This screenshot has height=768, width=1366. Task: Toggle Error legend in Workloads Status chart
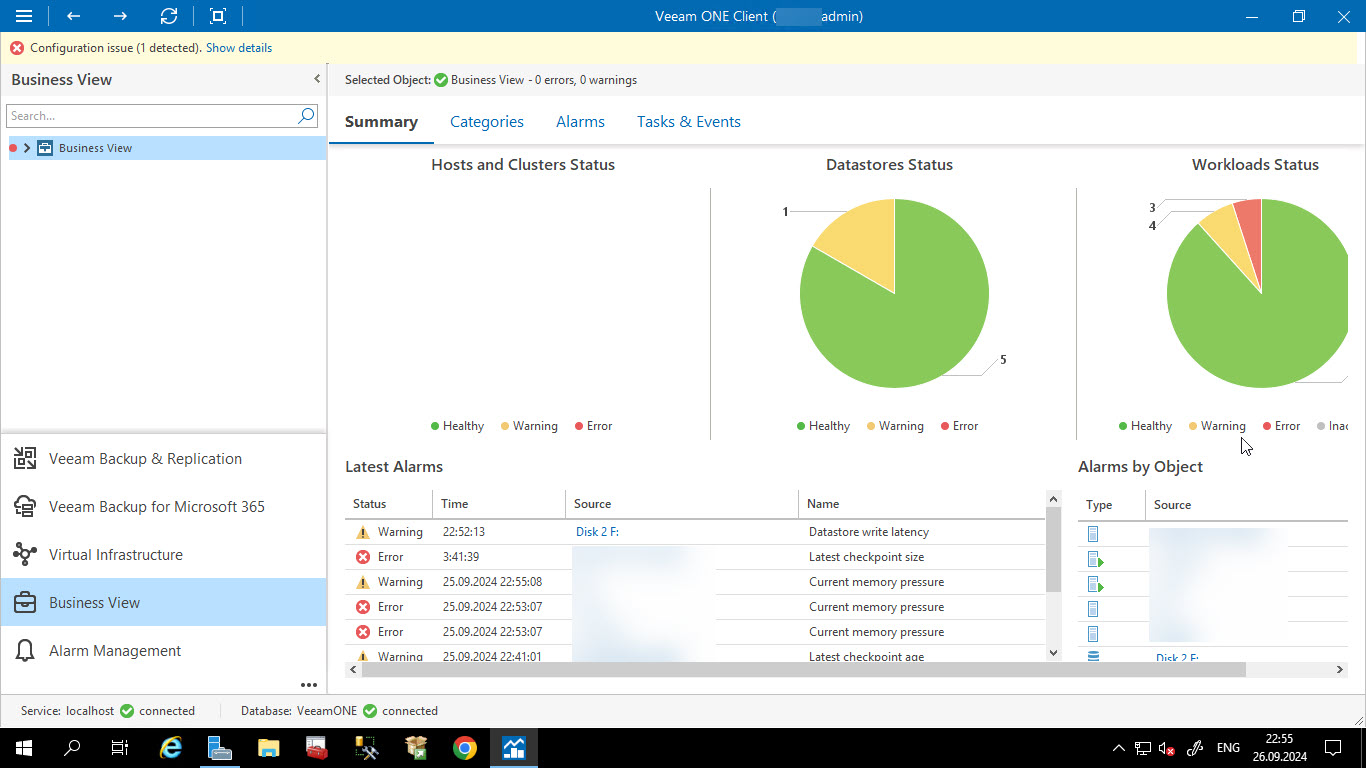pos(1281,426)
